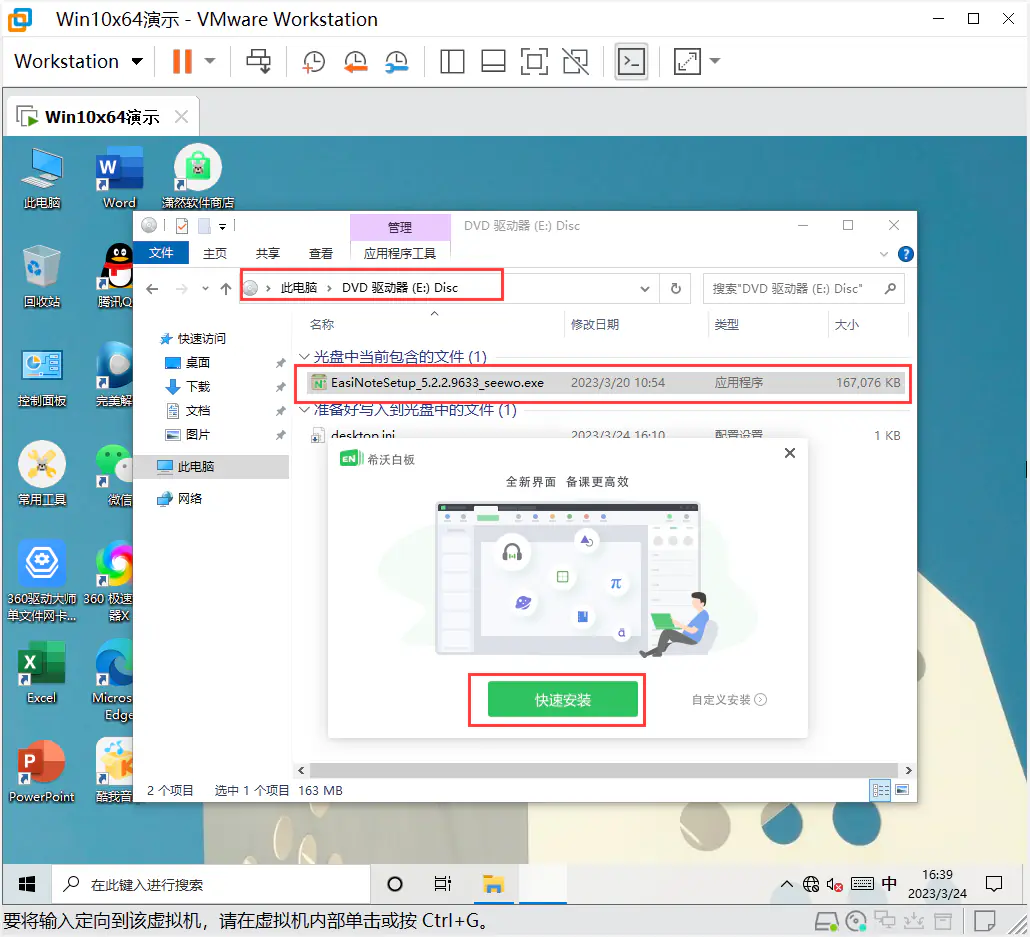Open the 查看 ribbon tab
This screenshot has height=937, width=1030.
tap(320, 254)
